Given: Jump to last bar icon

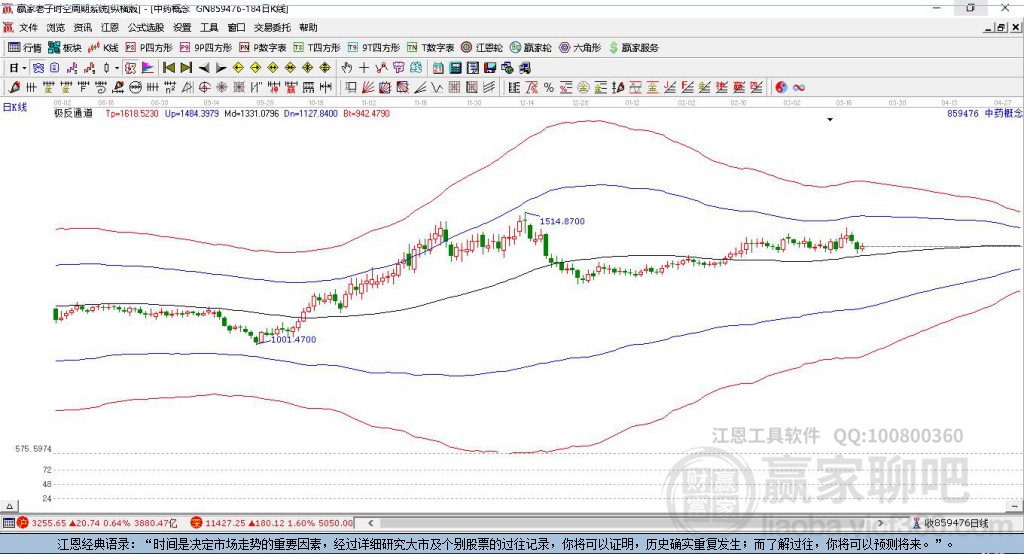Looking at the screenshot, I should 186,68.
